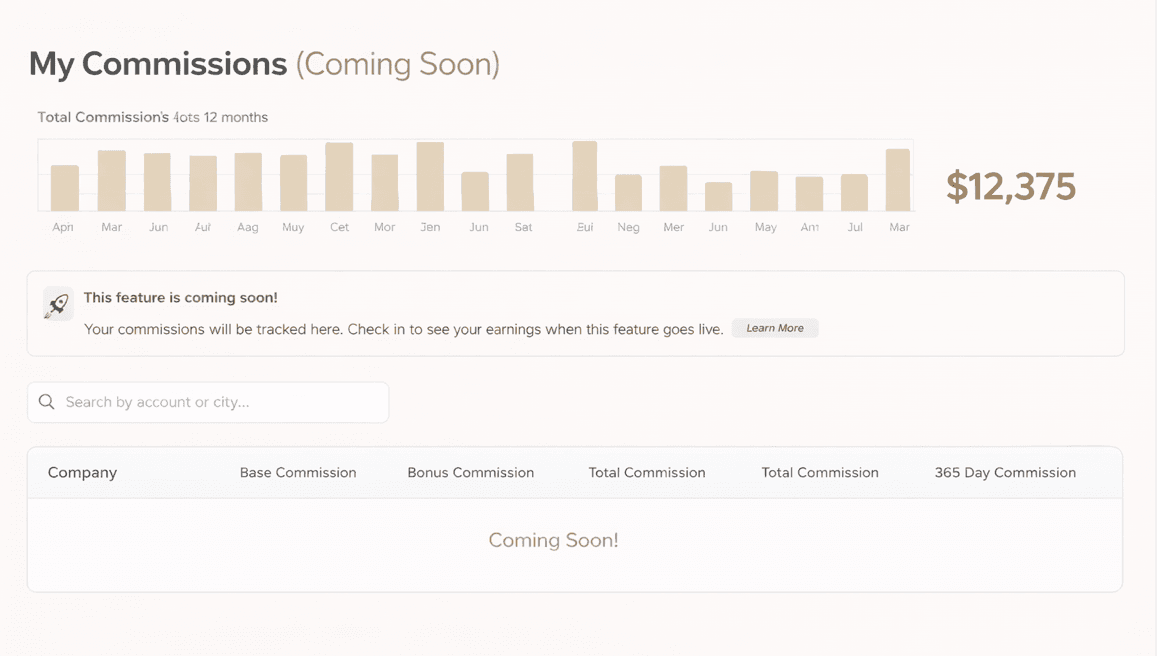Screen dimensions: 1157x656
Task: Click the 'This feature is coming soon!' heading
Action: [180, 298]
